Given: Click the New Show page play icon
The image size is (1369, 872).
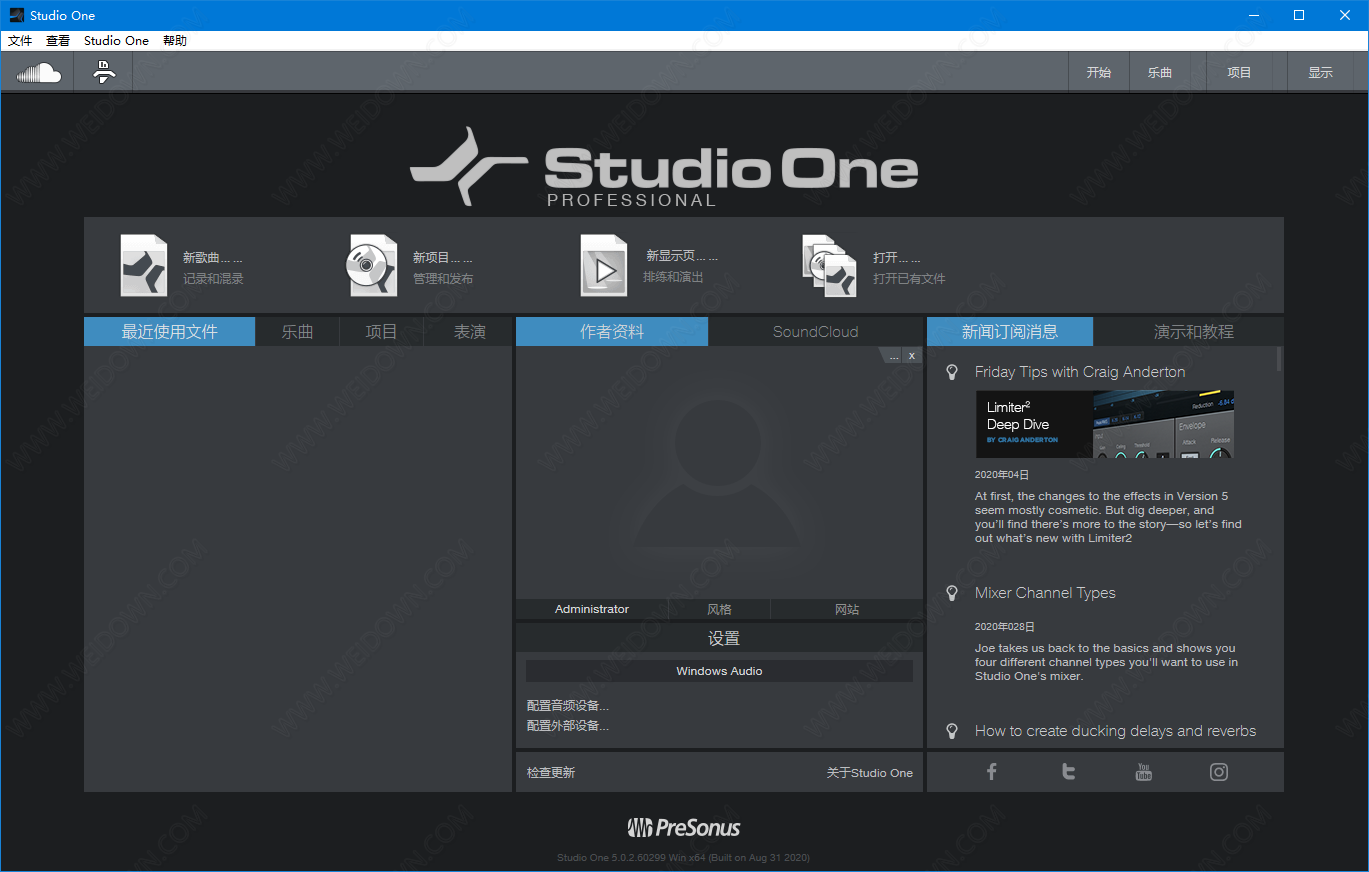Looking at the screenshot, I should coord(603,266).
